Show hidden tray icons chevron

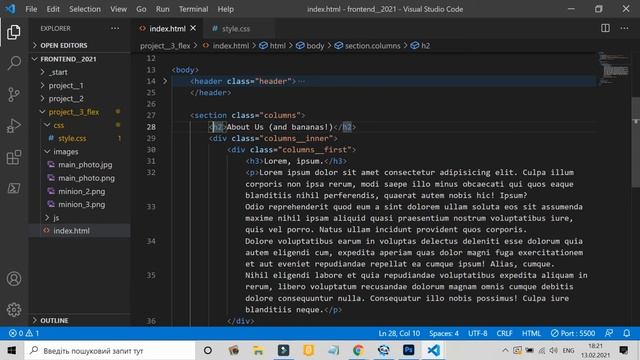(x=505, y=350)
